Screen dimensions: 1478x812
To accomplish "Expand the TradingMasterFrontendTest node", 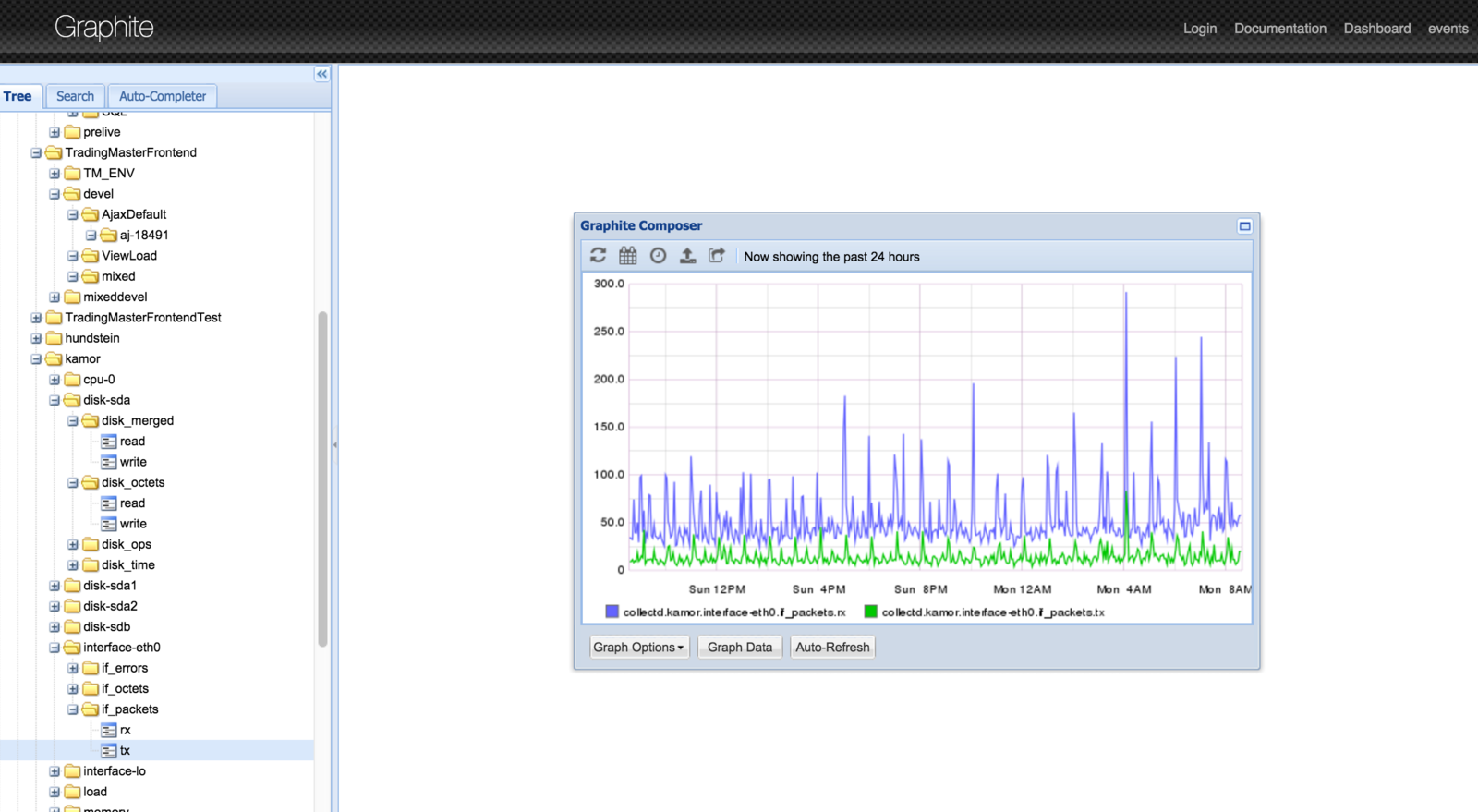I will point(36,318).
